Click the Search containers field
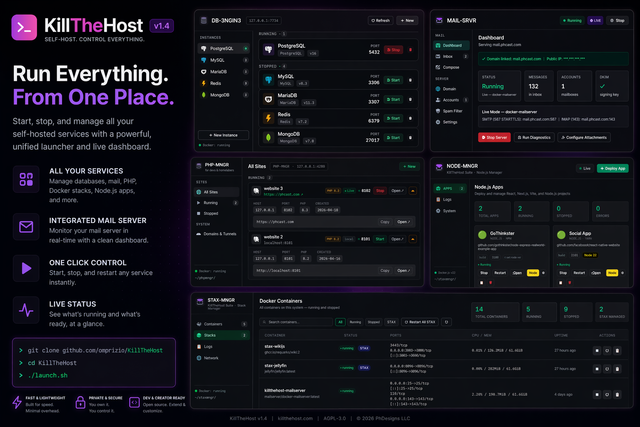 point(296,322)
